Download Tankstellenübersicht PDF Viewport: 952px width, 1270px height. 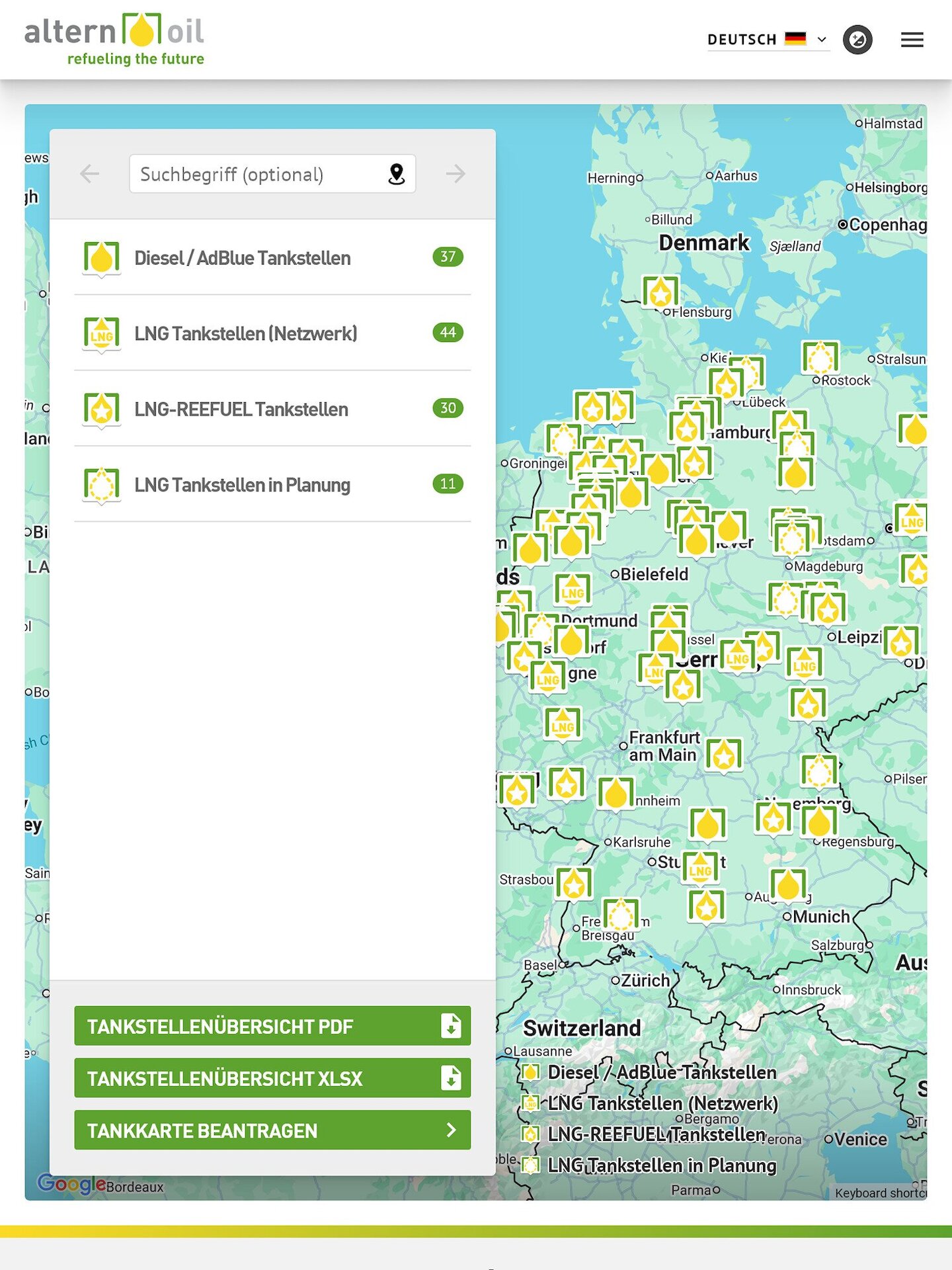pos(272,1026)
